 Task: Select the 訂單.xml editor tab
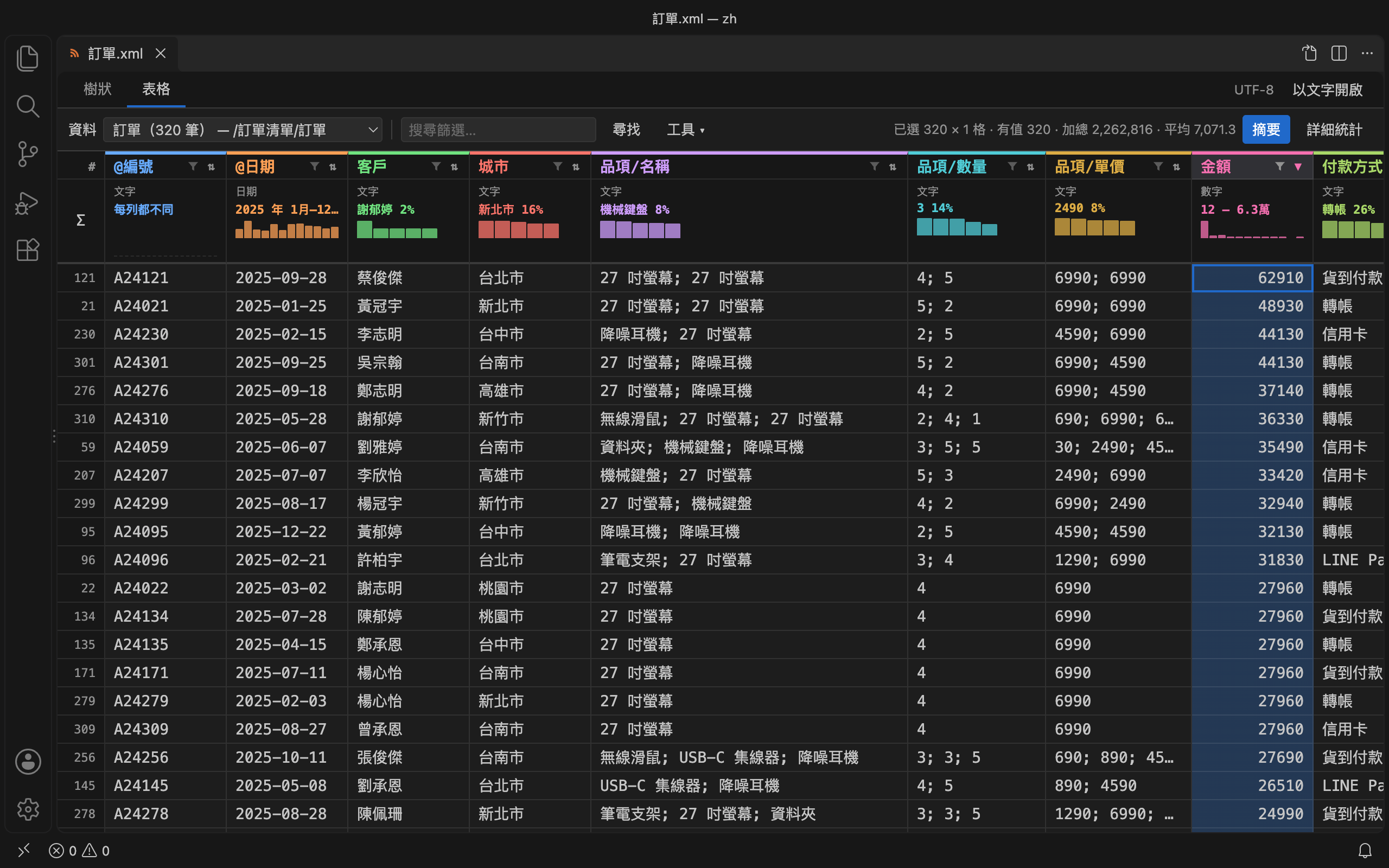coord(117,53)
